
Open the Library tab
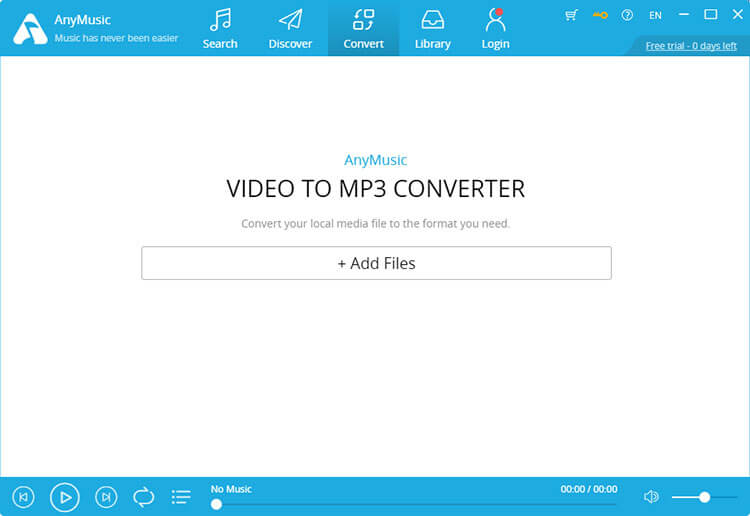coord(433,29)
